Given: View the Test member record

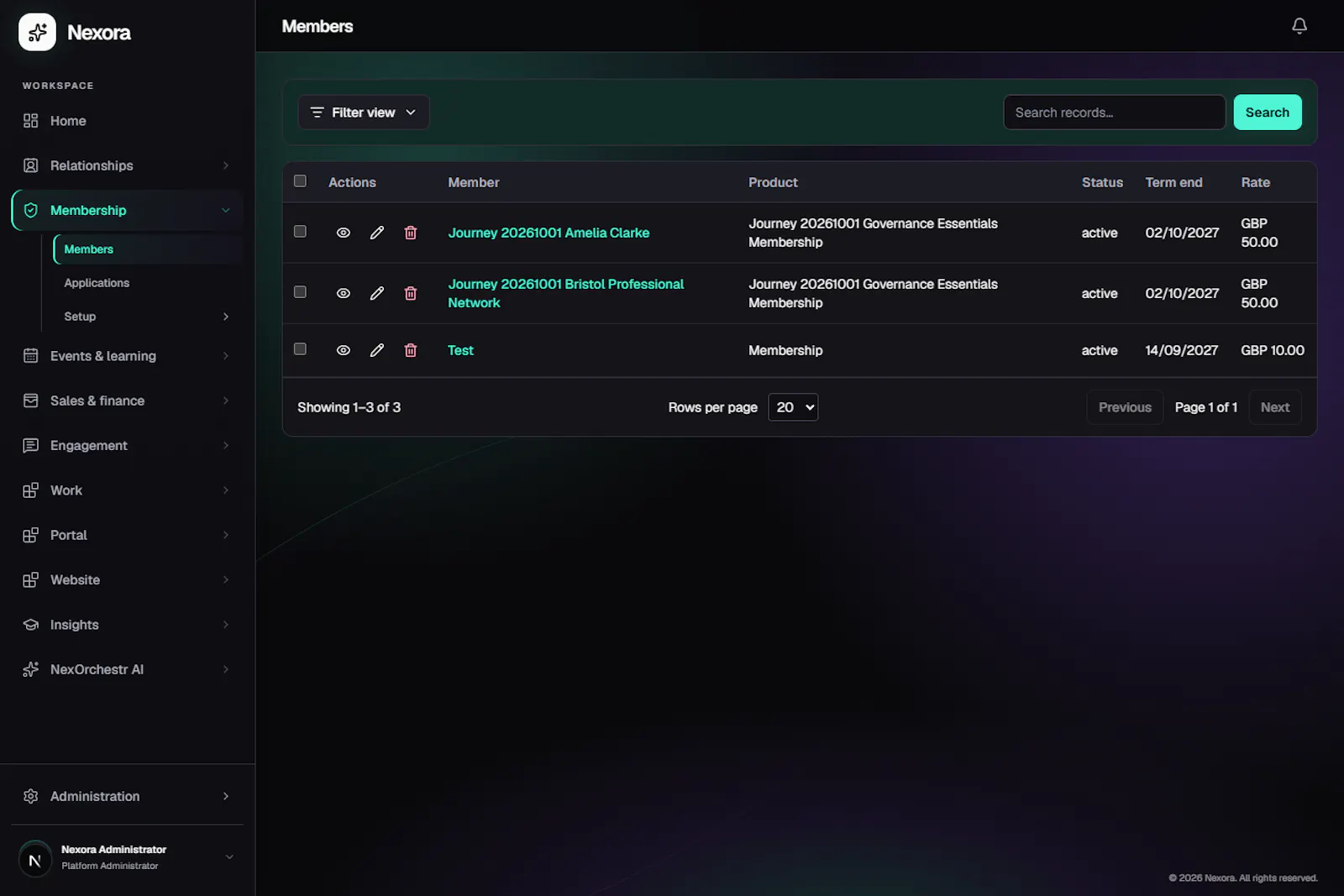Looking at the screenshot, I should (x=344, y=350).
